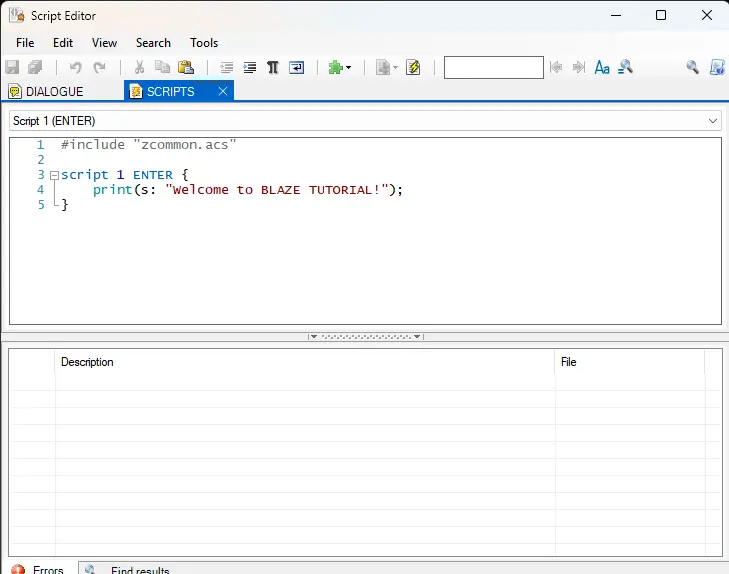This screenshot has height=574, width=729.
Task: Click the script help icon at far right
Action: (x=717, y=67)
